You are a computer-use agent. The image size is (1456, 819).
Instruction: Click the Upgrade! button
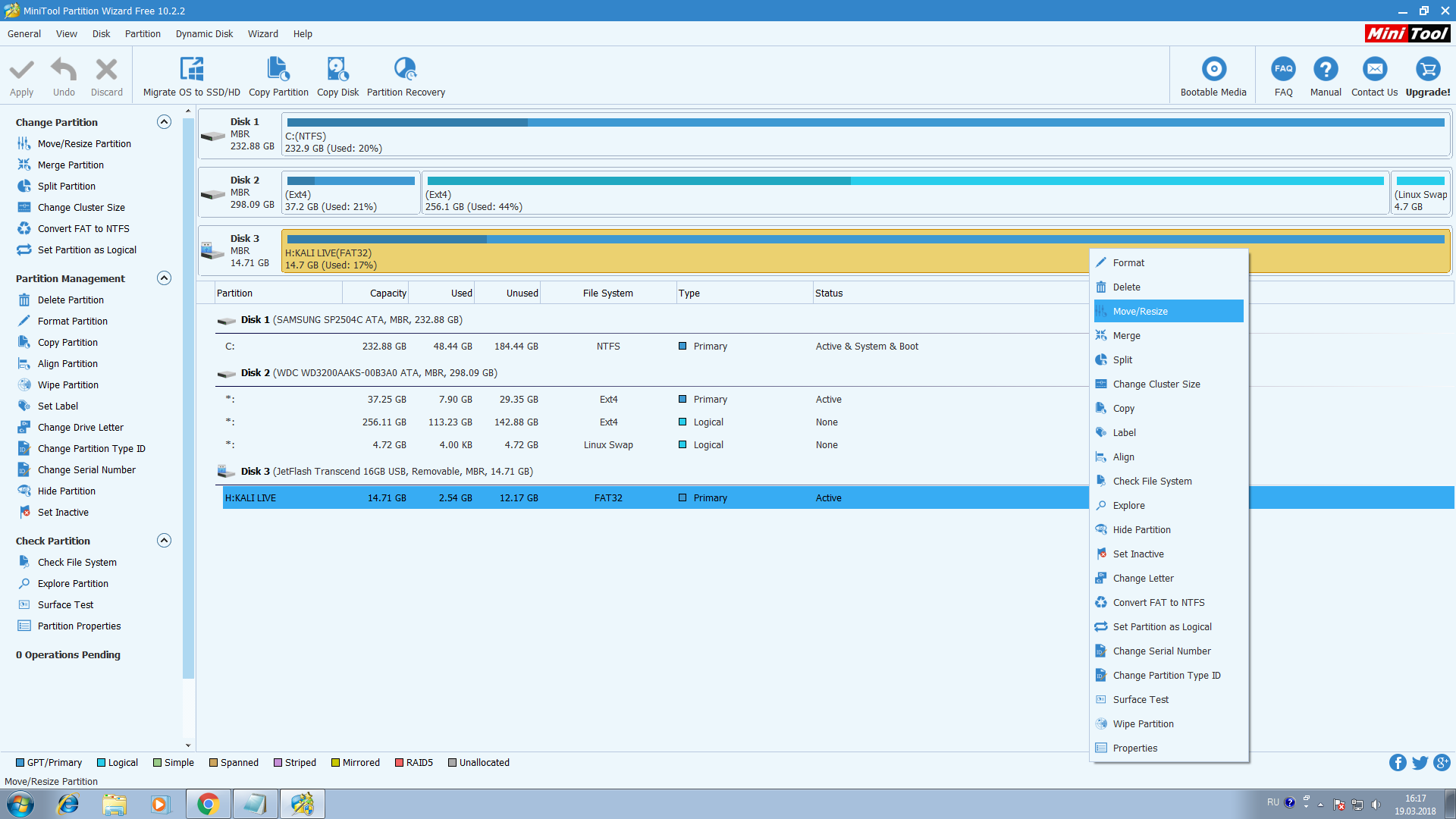[x=1427, y=76]
